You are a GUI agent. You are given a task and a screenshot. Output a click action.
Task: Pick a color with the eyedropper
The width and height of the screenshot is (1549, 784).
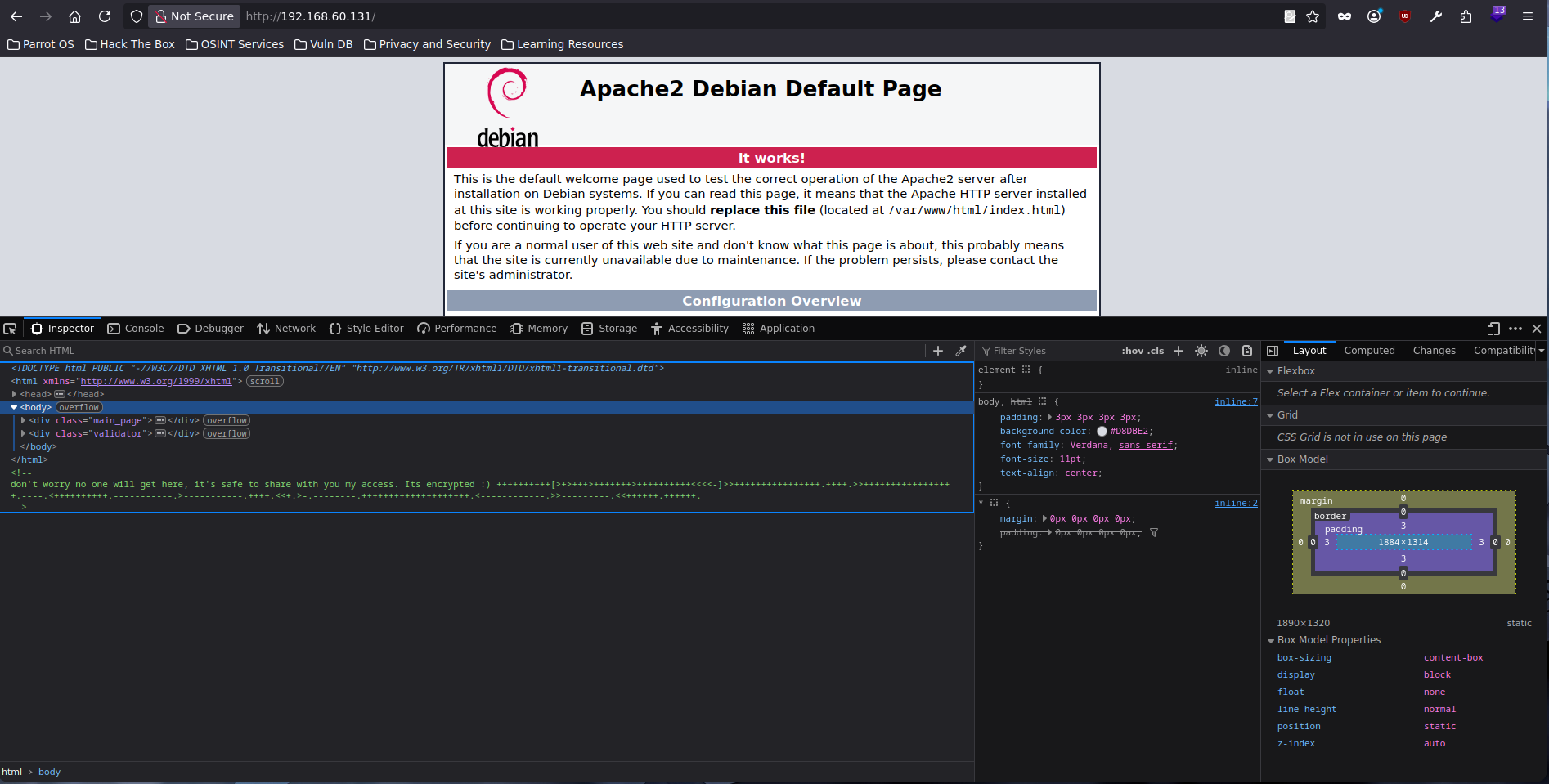(x=961, y=351)
